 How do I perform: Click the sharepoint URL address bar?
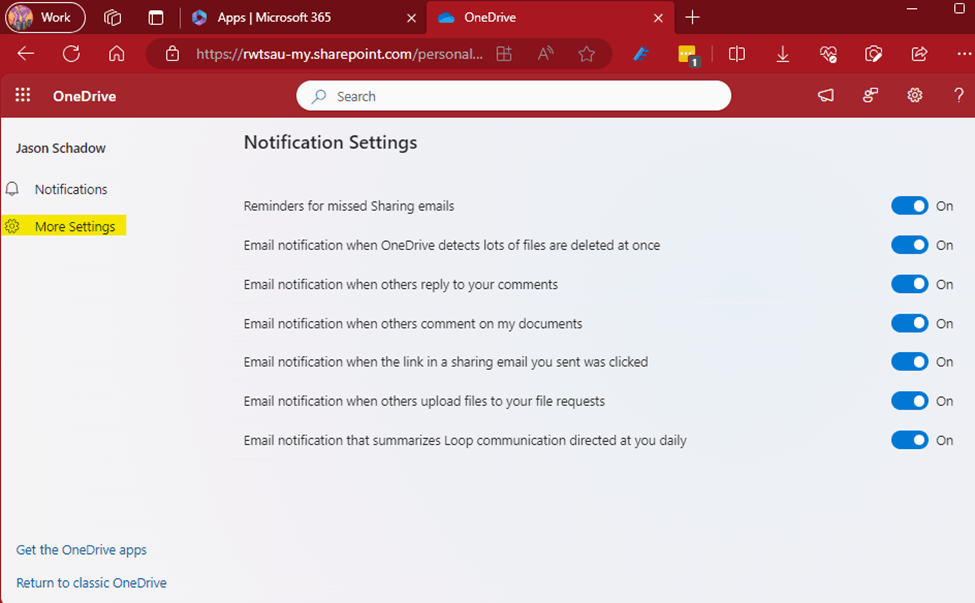click(340, 54)
